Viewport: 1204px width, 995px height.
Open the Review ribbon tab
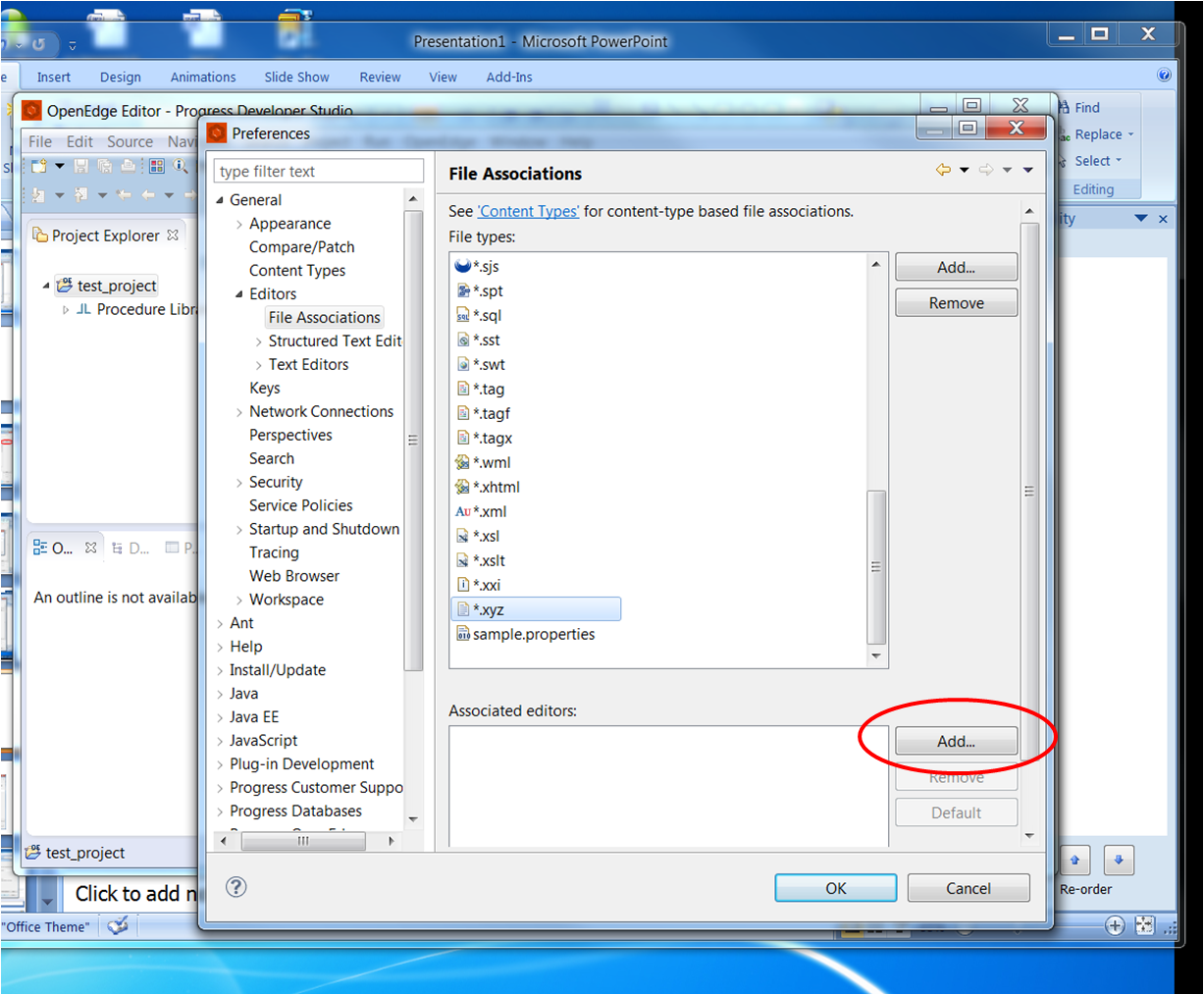point(380,77)
